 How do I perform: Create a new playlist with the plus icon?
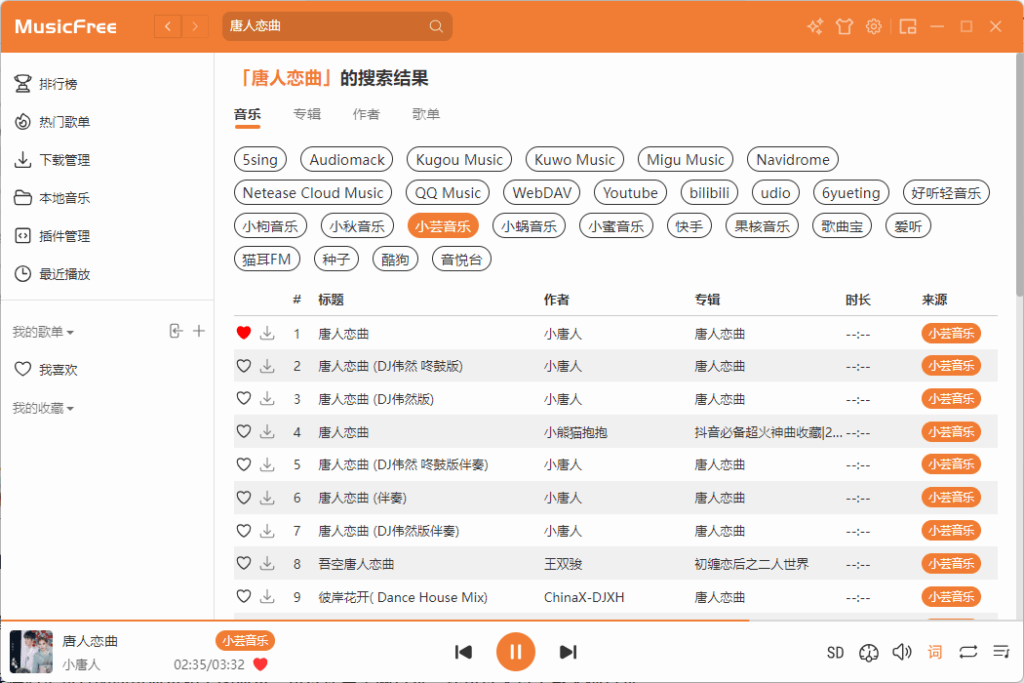point(199,331)
